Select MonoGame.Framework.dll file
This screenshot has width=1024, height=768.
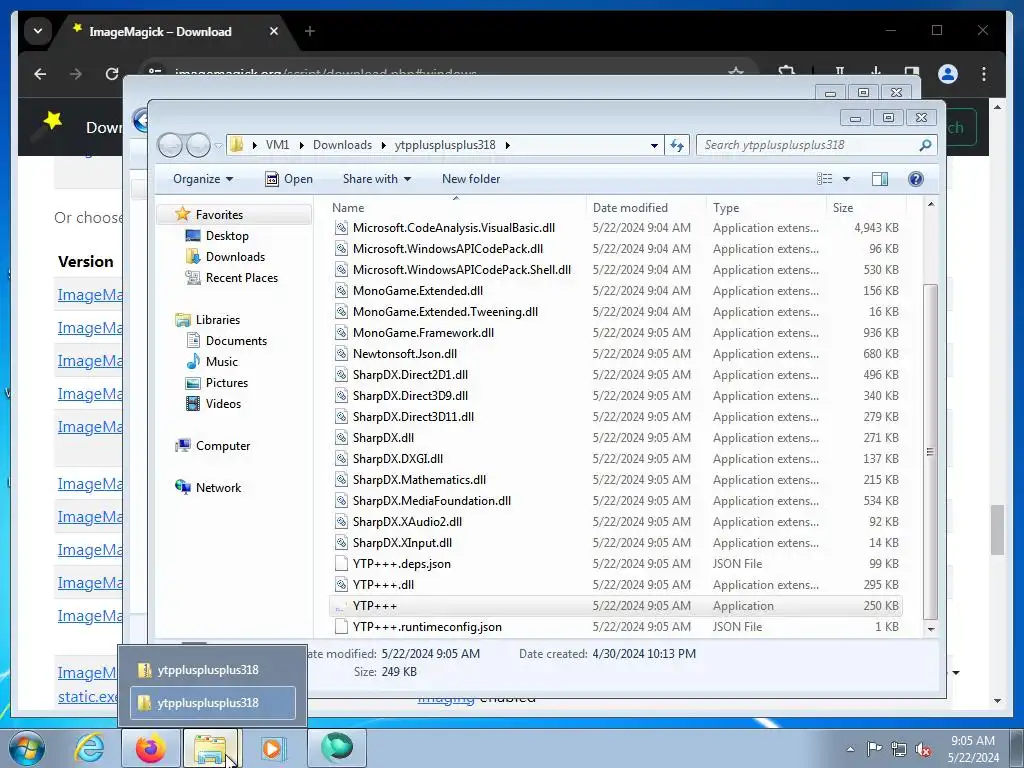tap(423, 333)
